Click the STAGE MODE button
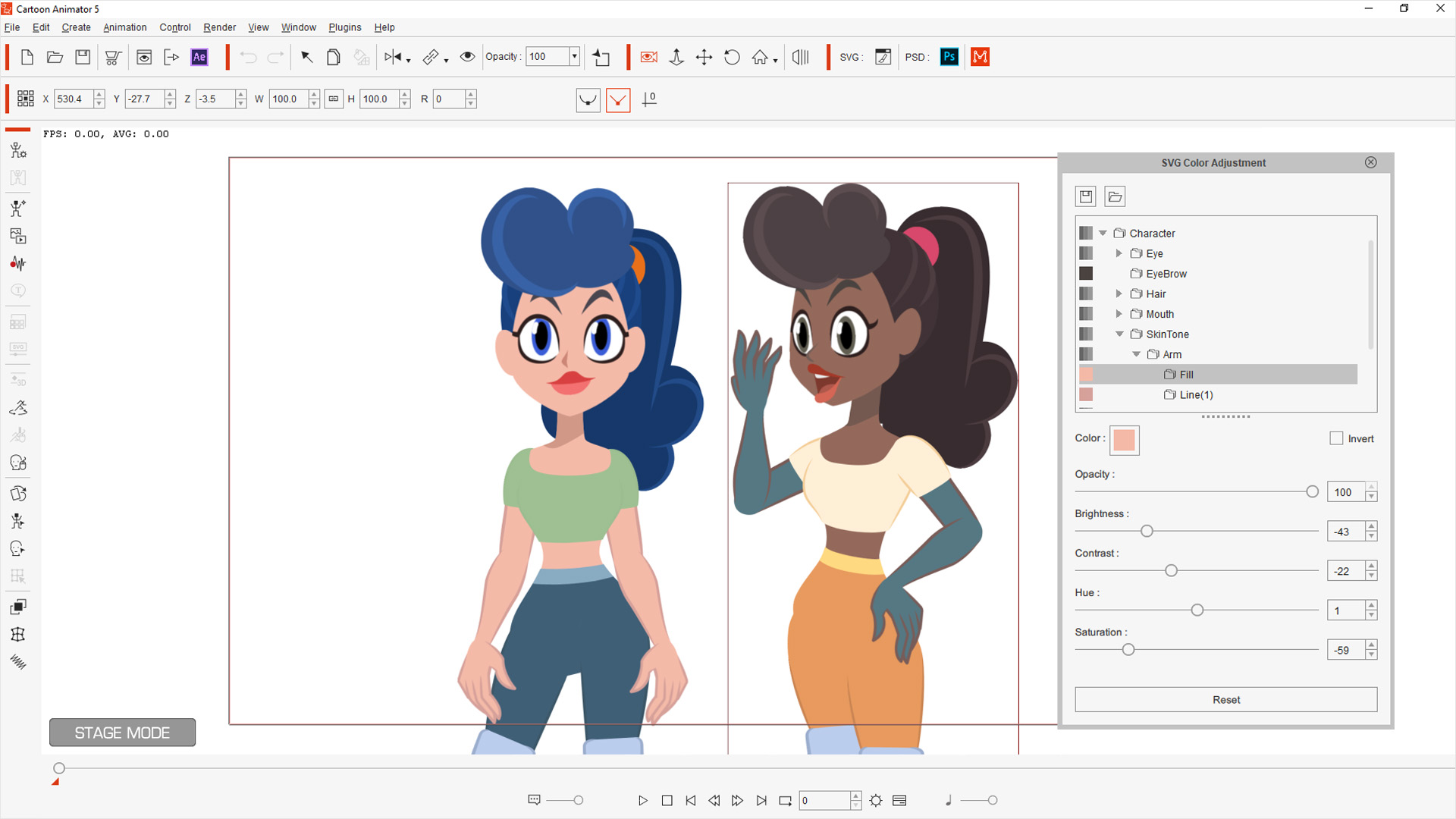The image size is (1456, 819). coord(122,733)
